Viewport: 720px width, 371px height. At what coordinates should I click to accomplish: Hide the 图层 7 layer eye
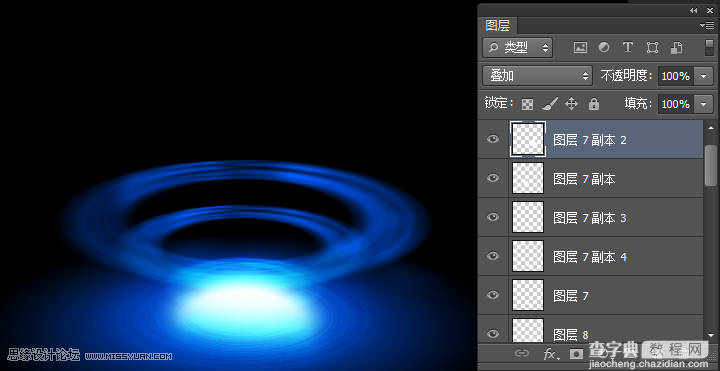[x=493, y=295]
